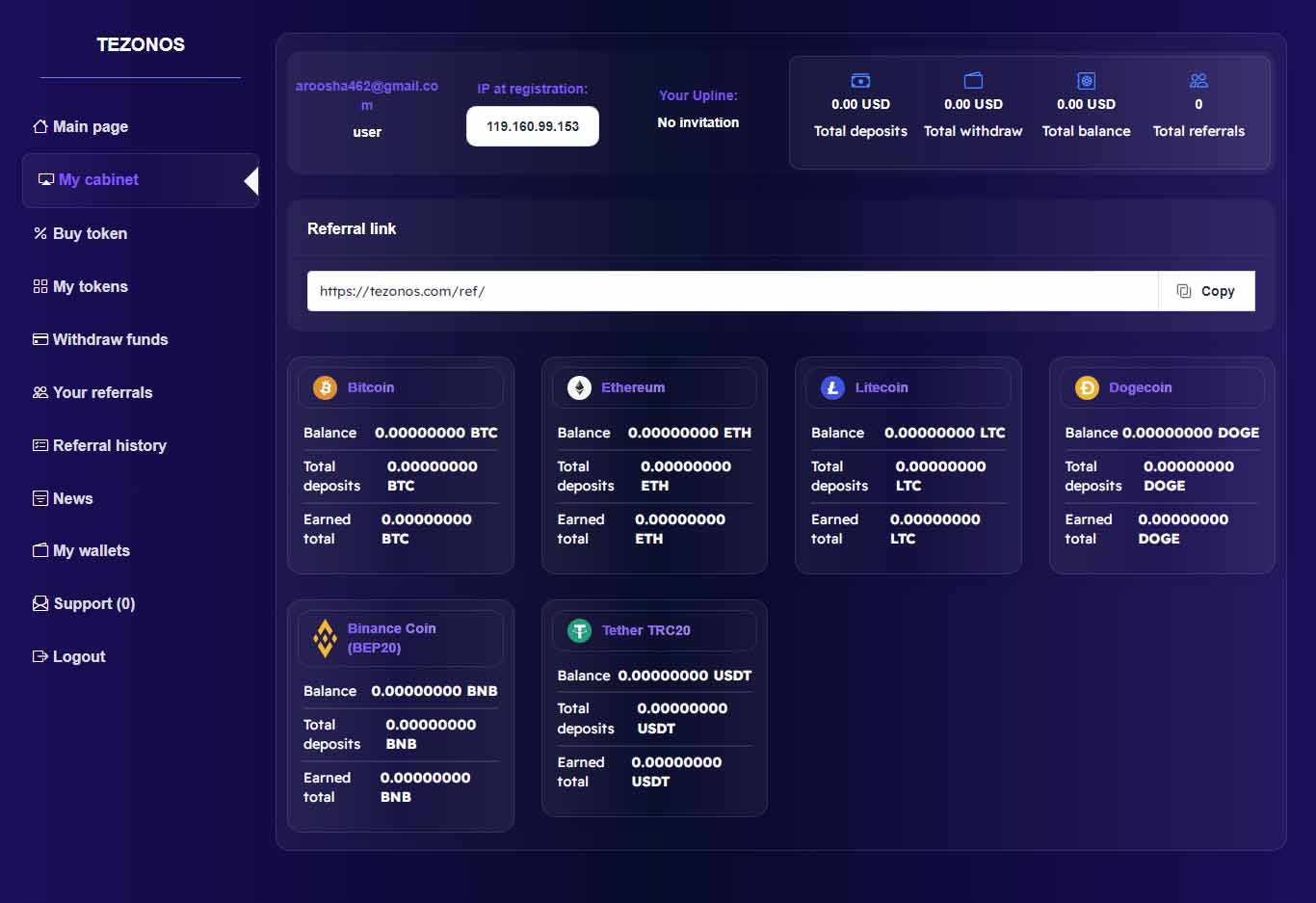This screenshot has height=903, width=1316.
Task: Click the Binance Coin (BEP20) link
Action: coord(392,638)
